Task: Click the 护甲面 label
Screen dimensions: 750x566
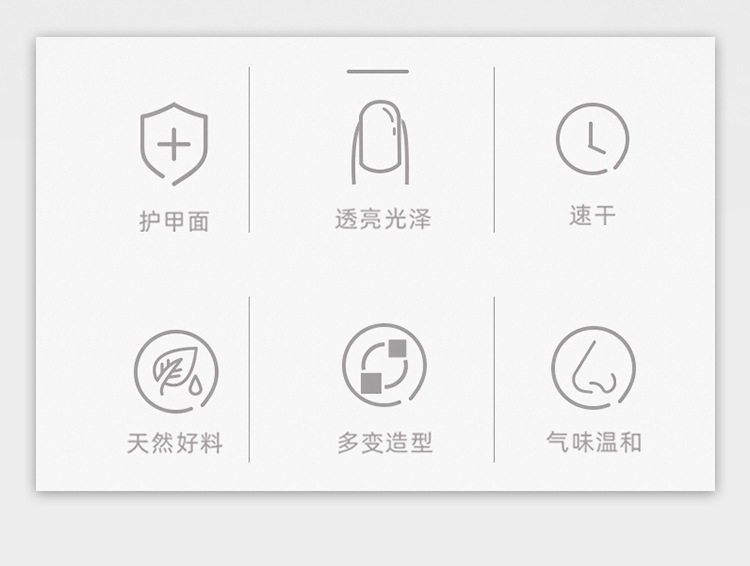Action: [174, 222]
